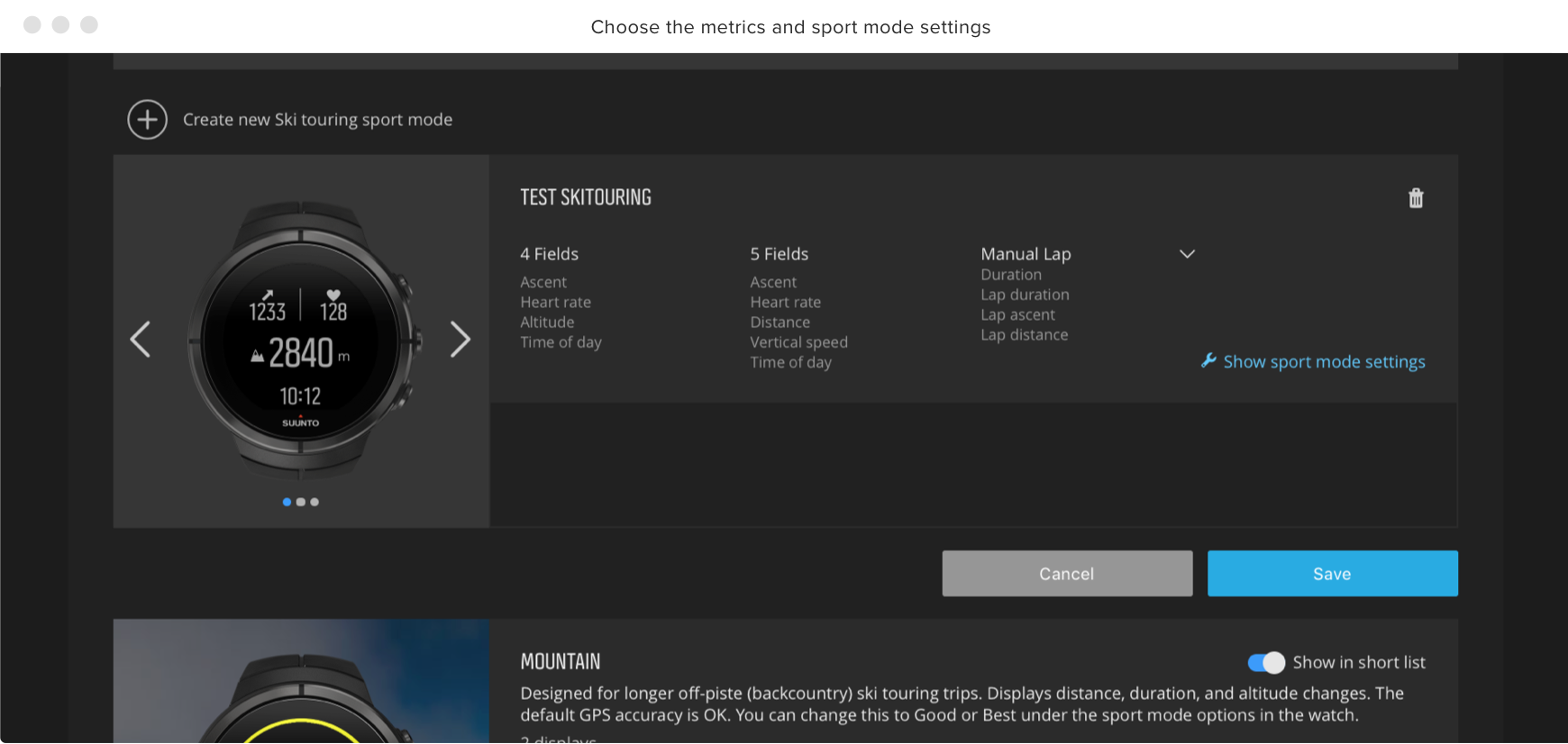Select the third display pagination dot
Viewport: 1568px width, 744px height.
pos(315,502)
